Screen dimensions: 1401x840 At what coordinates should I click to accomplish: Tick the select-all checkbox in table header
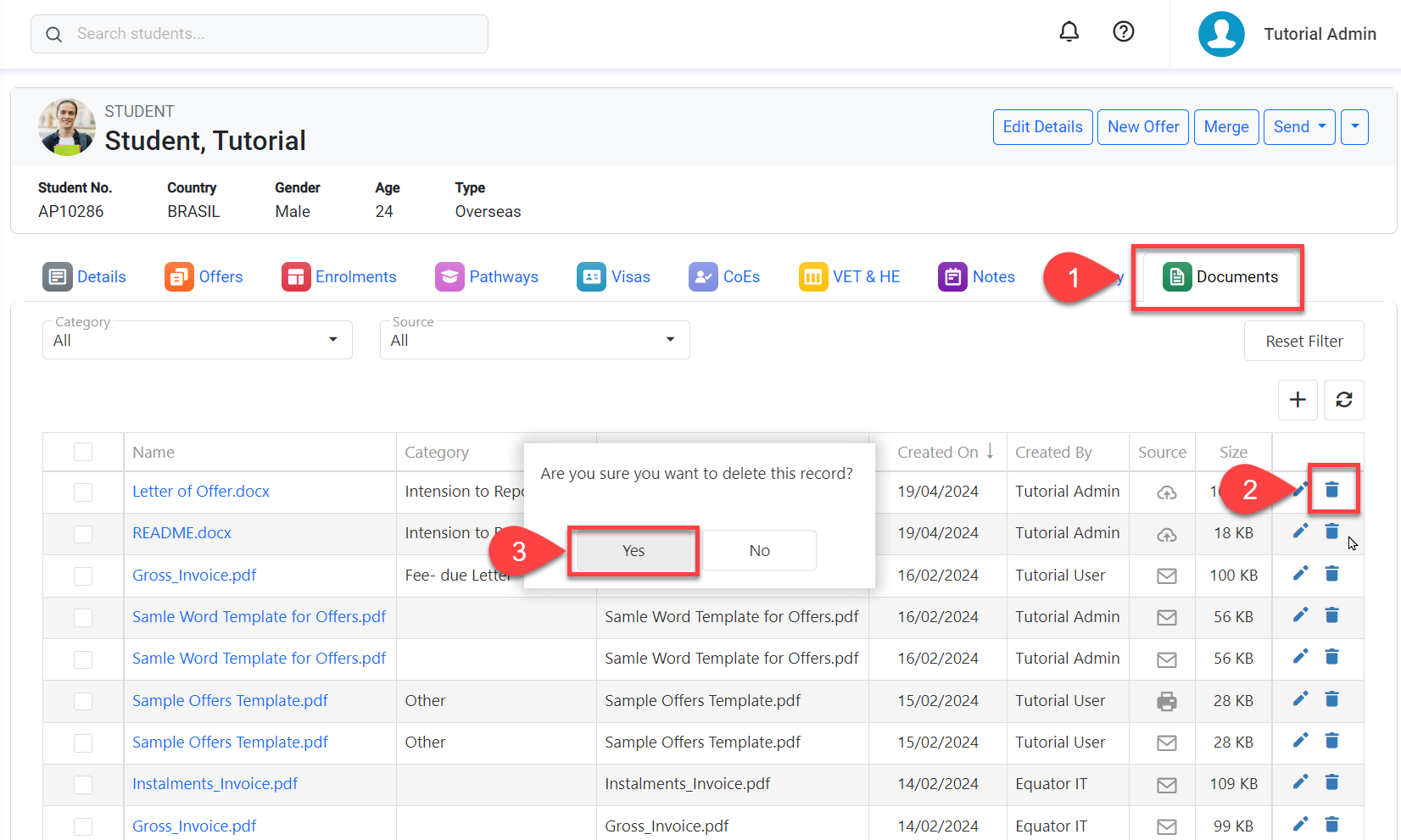(83, 452)
